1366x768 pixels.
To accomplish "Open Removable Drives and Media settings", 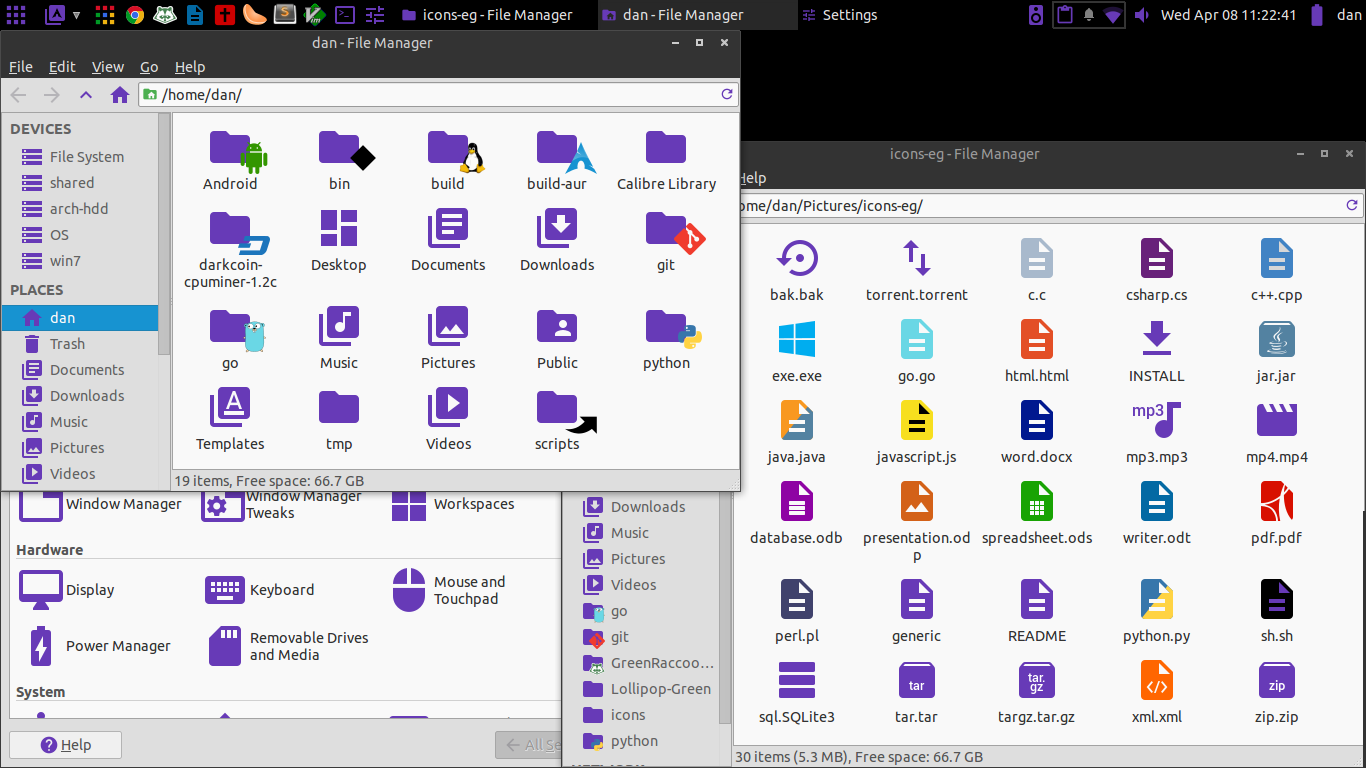I will click(288, 646).
